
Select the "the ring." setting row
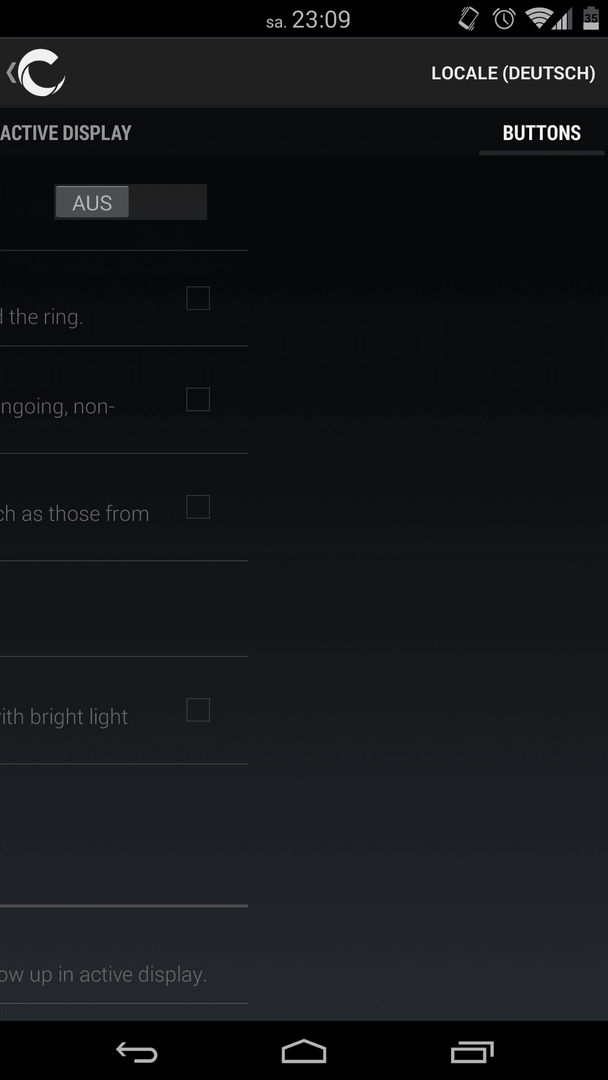[124, 298]
